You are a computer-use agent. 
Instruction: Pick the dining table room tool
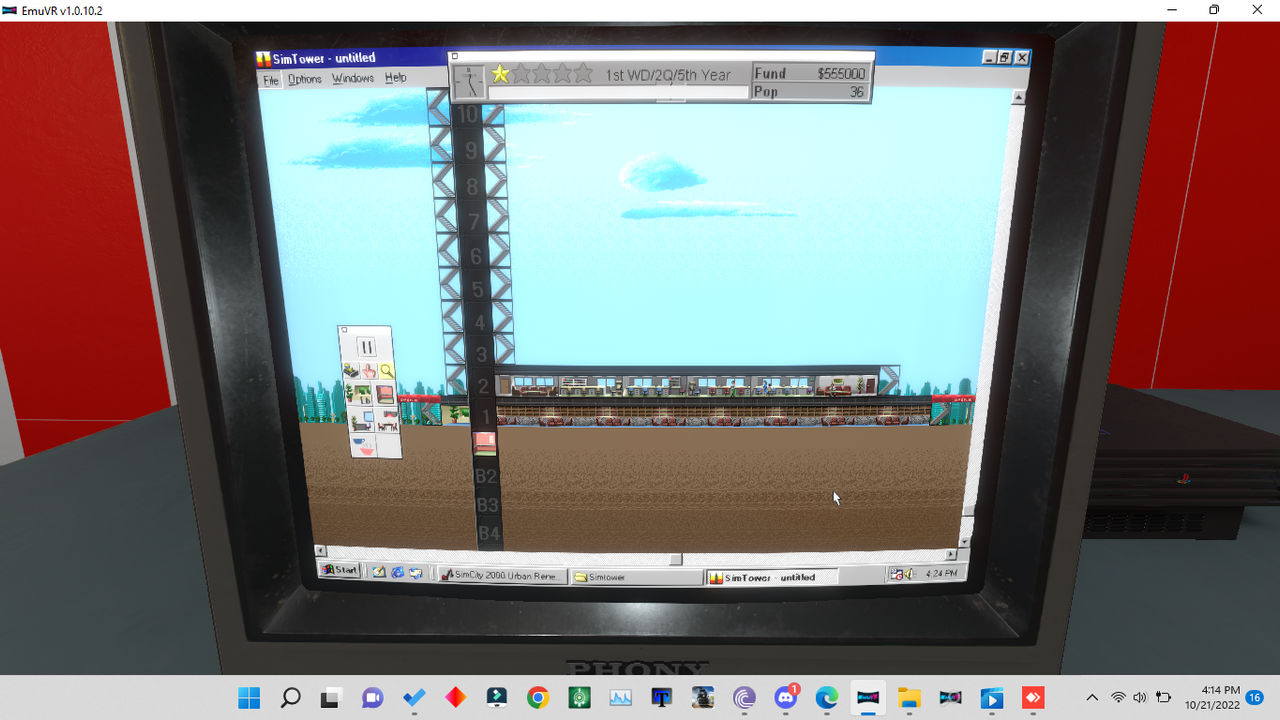coord(387,420)
